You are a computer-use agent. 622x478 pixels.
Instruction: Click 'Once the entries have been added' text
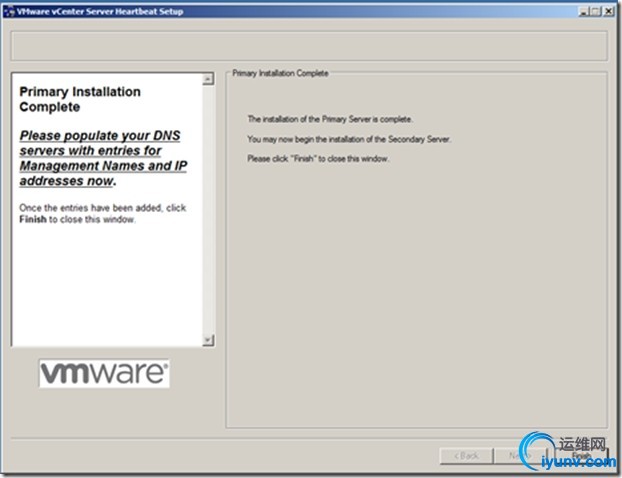[102, 213]
